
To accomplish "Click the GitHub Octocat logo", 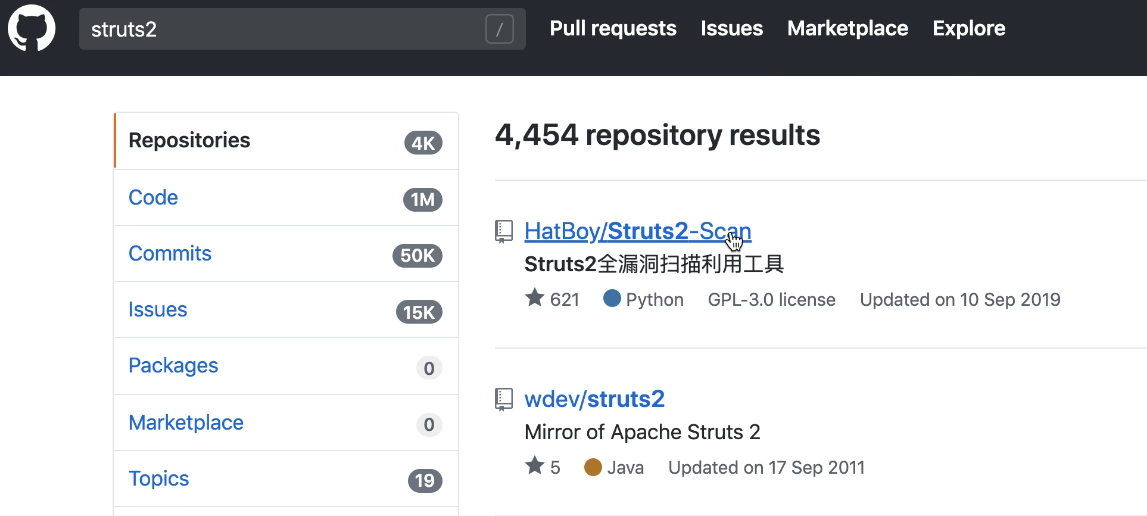I will 32,29.
